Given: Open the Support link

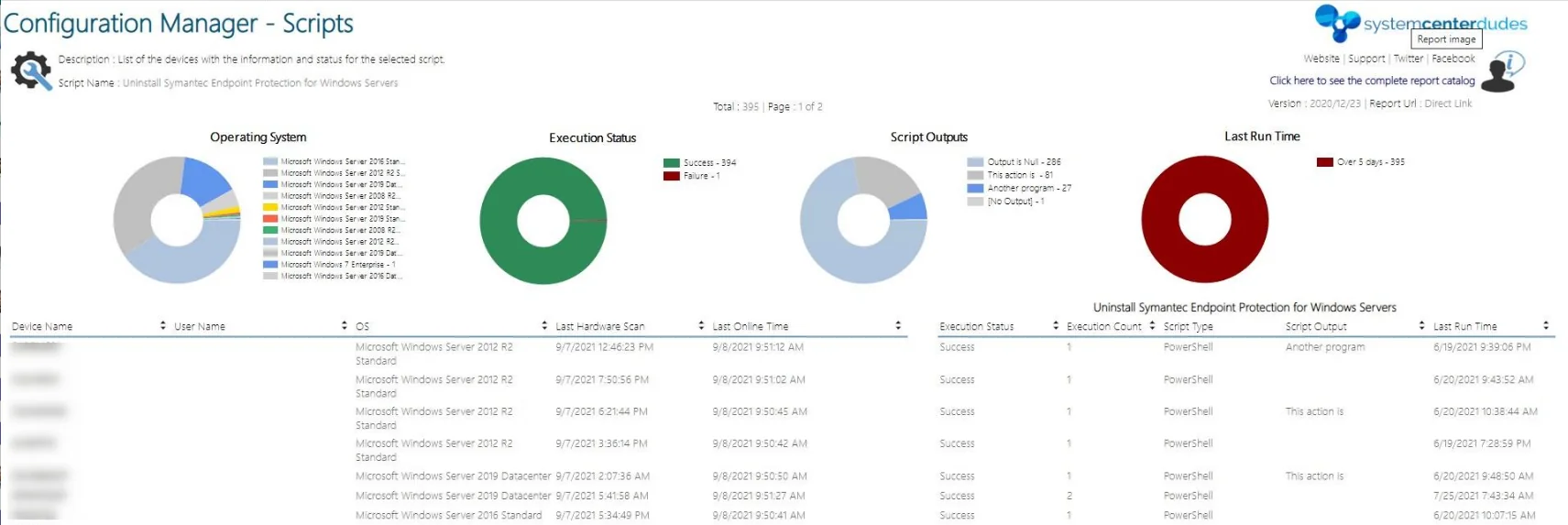Looking at the screenshot, I should 1366,59.
